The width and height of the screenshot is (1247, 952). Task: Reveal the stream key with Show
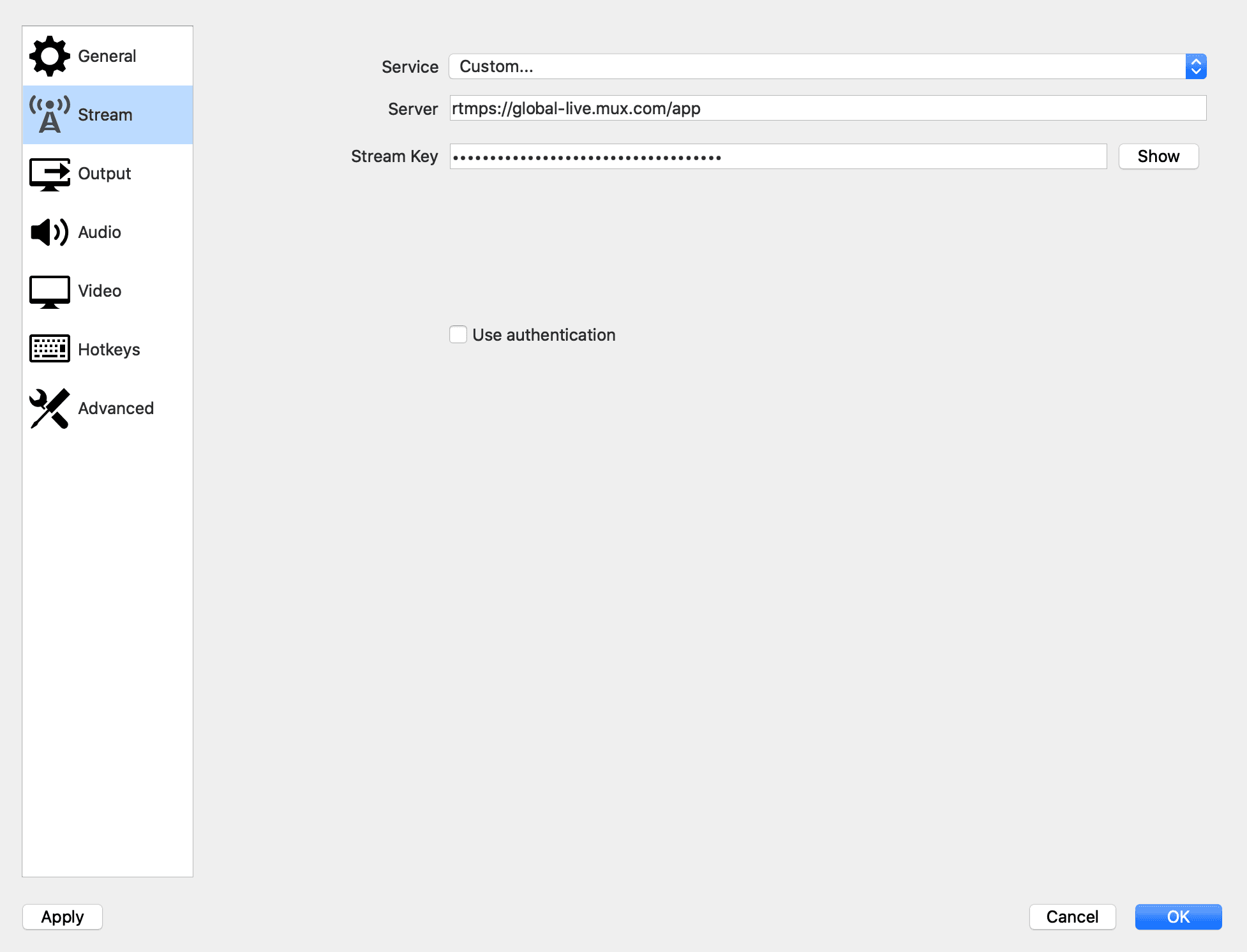[1158, 156]
